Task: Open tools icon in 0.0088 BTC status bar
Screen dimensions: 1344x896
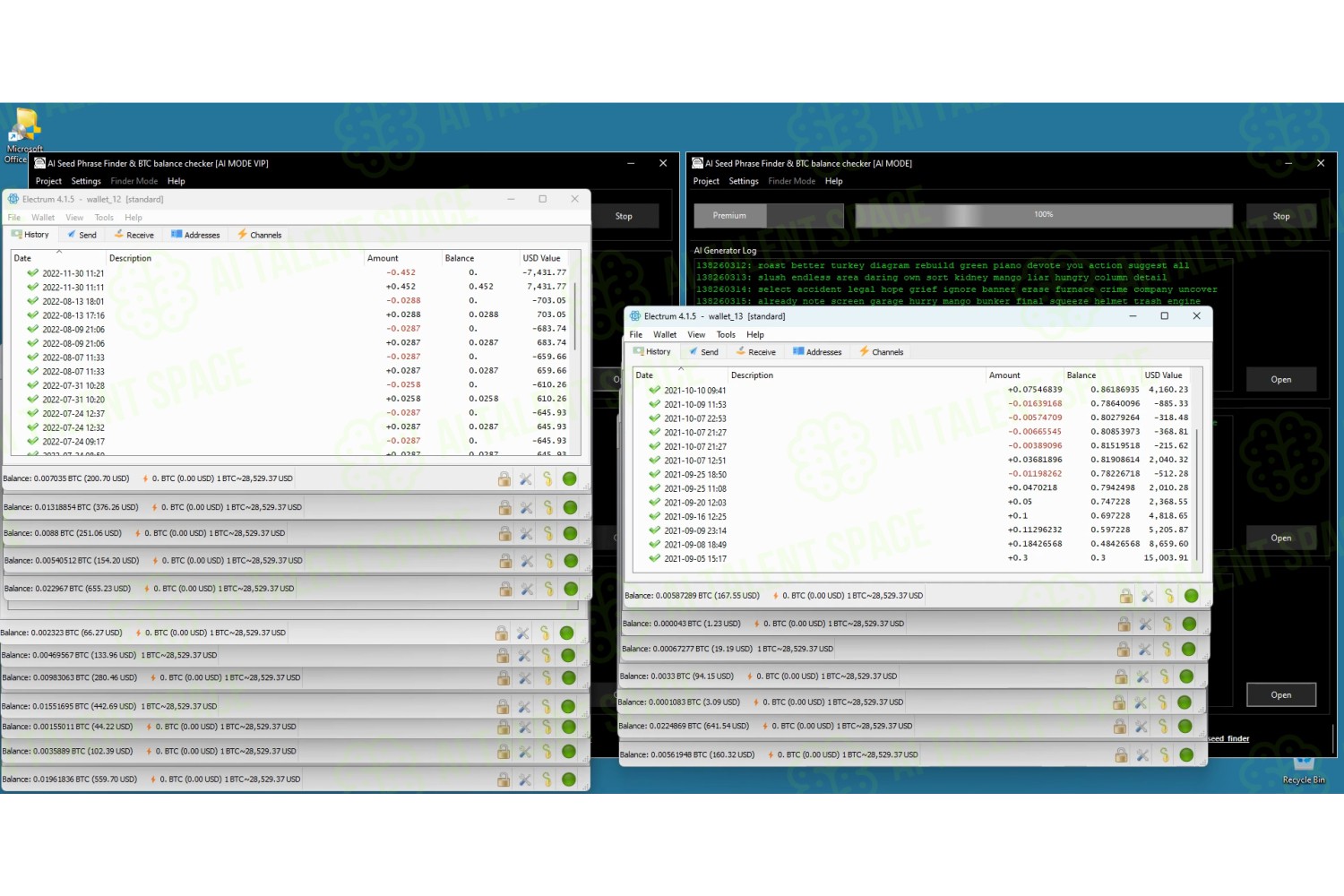Action: (526, 534)
